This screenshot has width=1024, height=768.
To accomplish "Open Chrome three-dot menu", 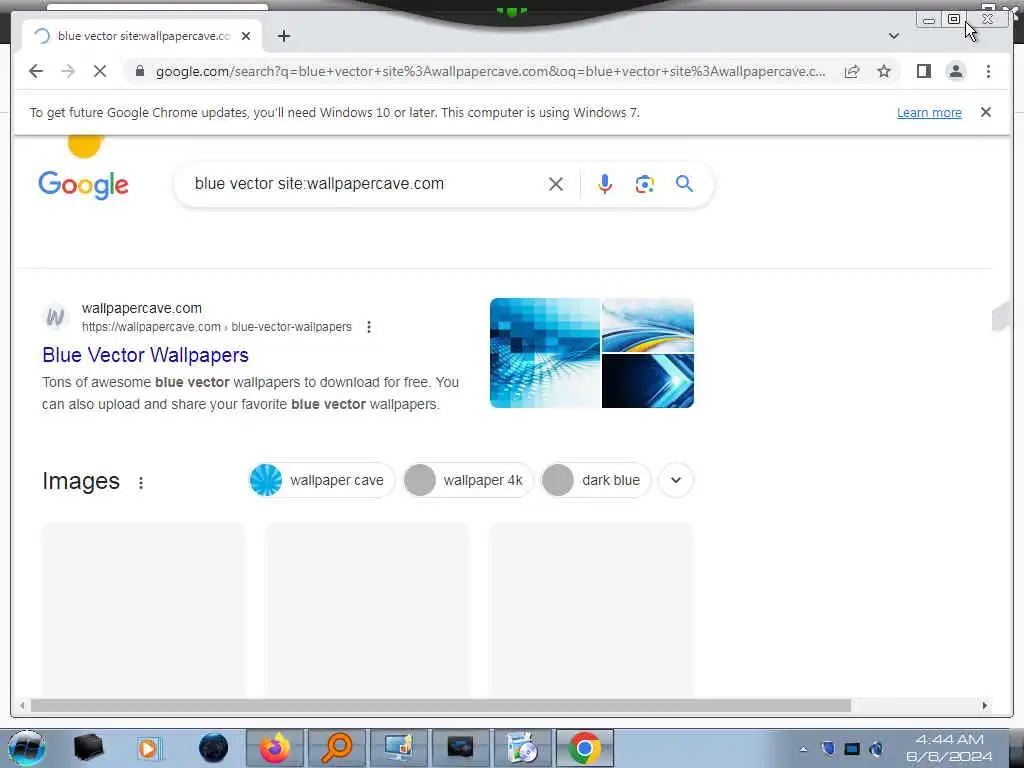I will [988, 71].
